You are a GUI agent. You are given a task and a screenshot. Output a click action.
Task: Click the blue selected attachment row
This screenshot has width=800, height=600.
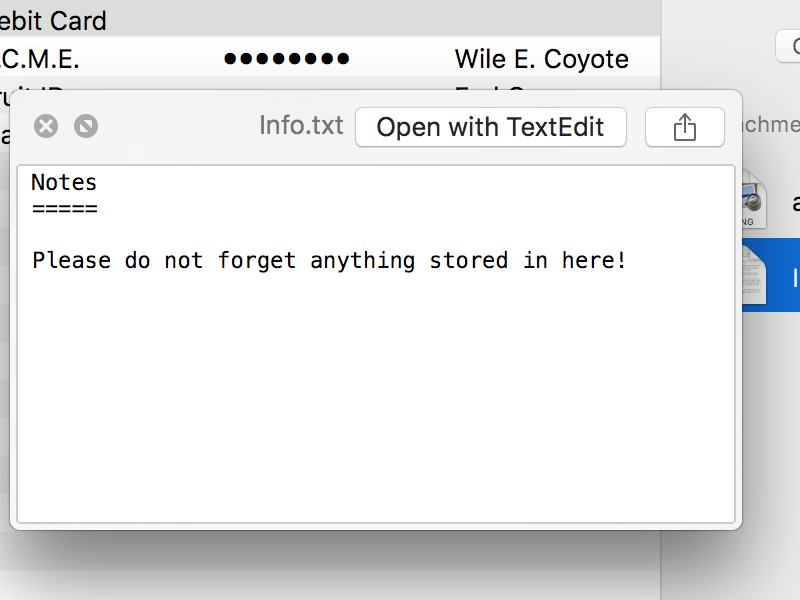click(771, 275)
